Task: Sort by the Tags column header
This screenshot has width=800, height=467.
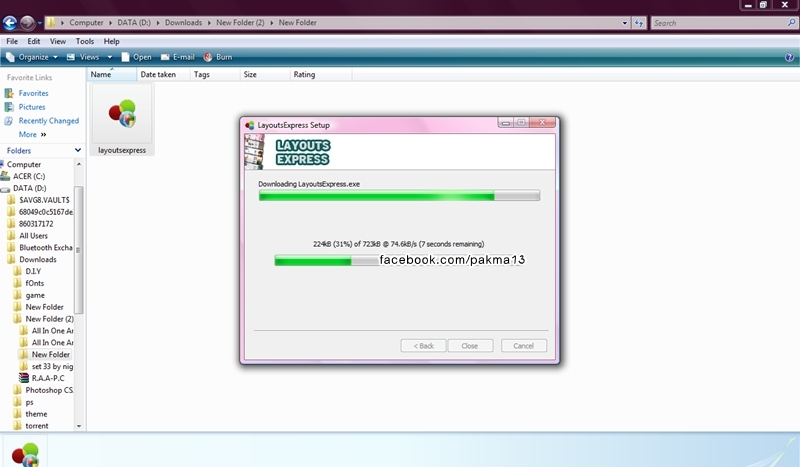Action: [215, 75]
